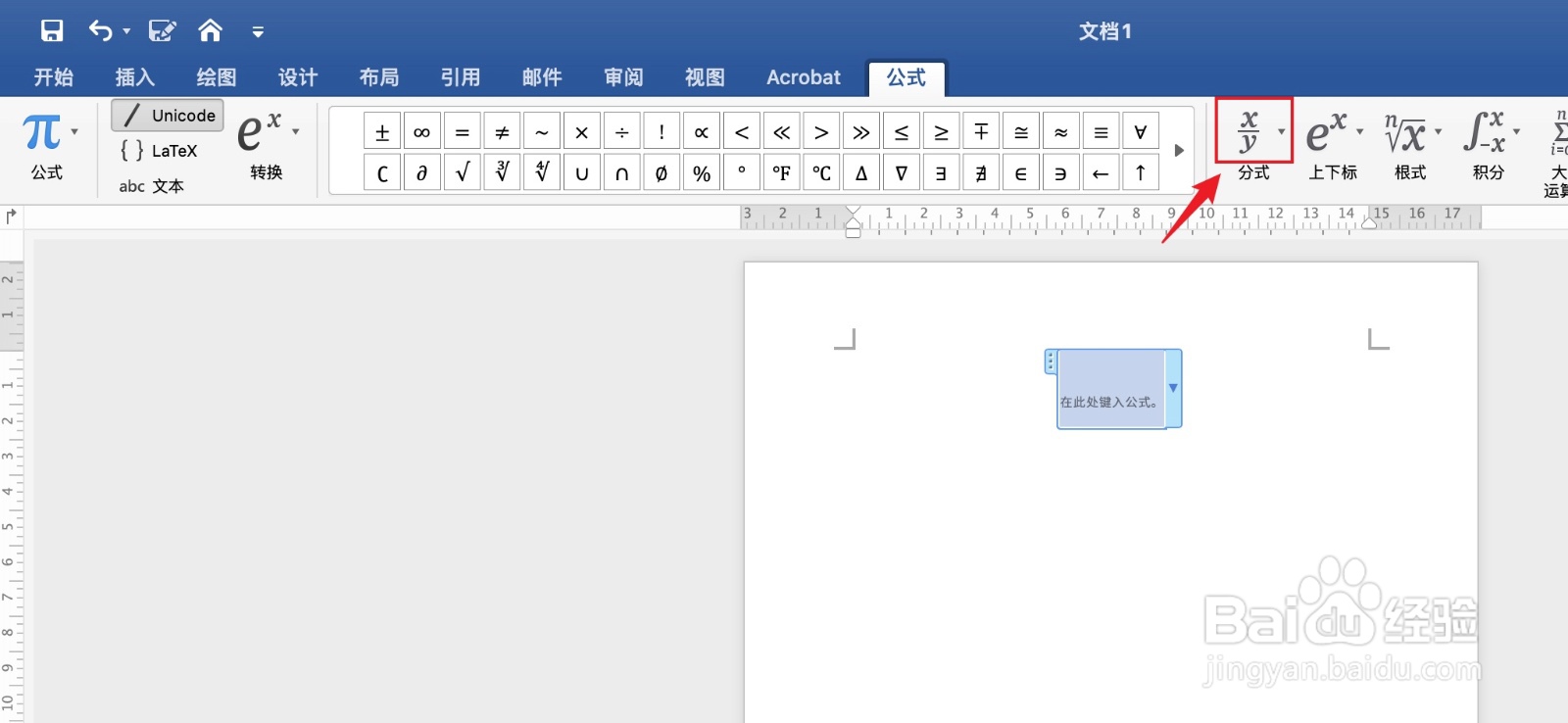
Task: Insert the degrees Fahrenheit °F symbol
Action: point(781,172)
